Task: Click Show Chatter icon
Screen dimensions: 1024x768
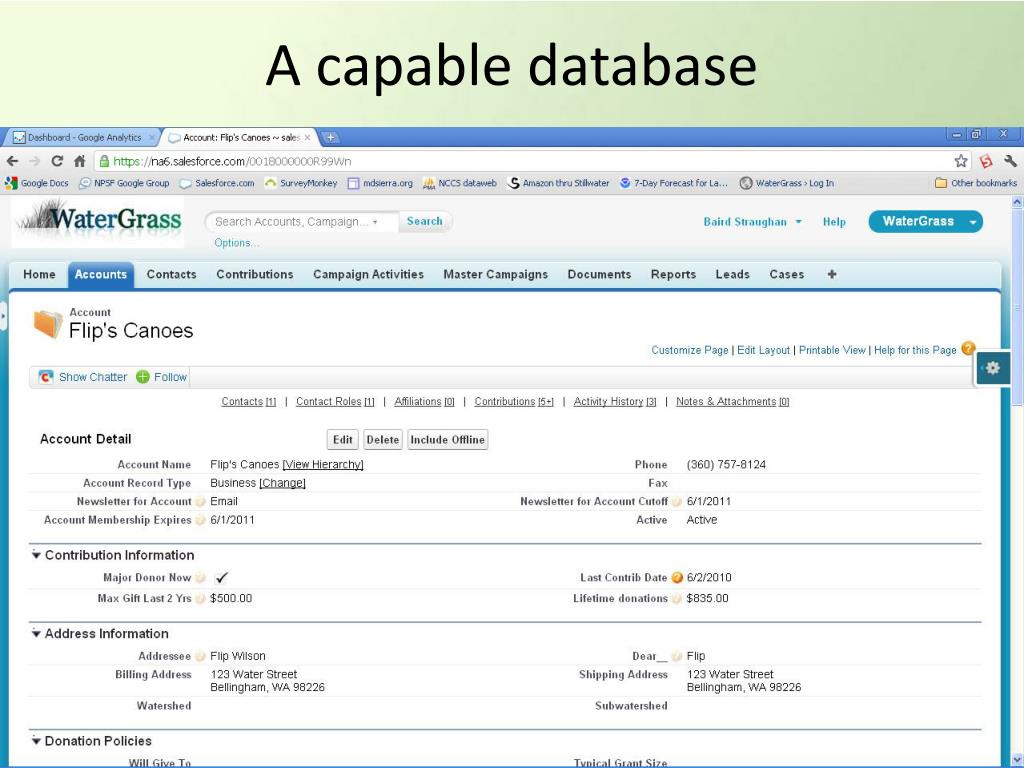Action: pos(45,377)
